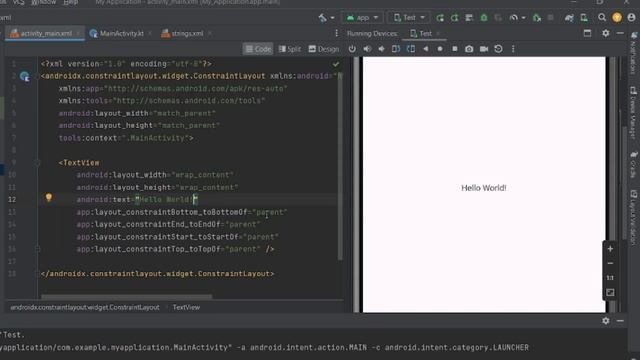640x360 pixels.
Task: Click the emulator Volume Down icon
Action: click(381, 49)
